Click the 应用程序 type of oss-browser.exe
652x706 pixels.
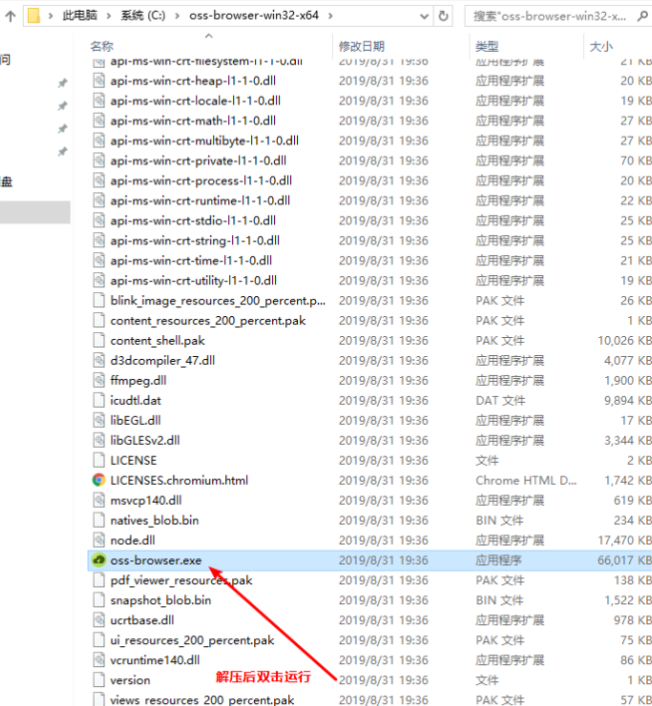coord(498,560)
